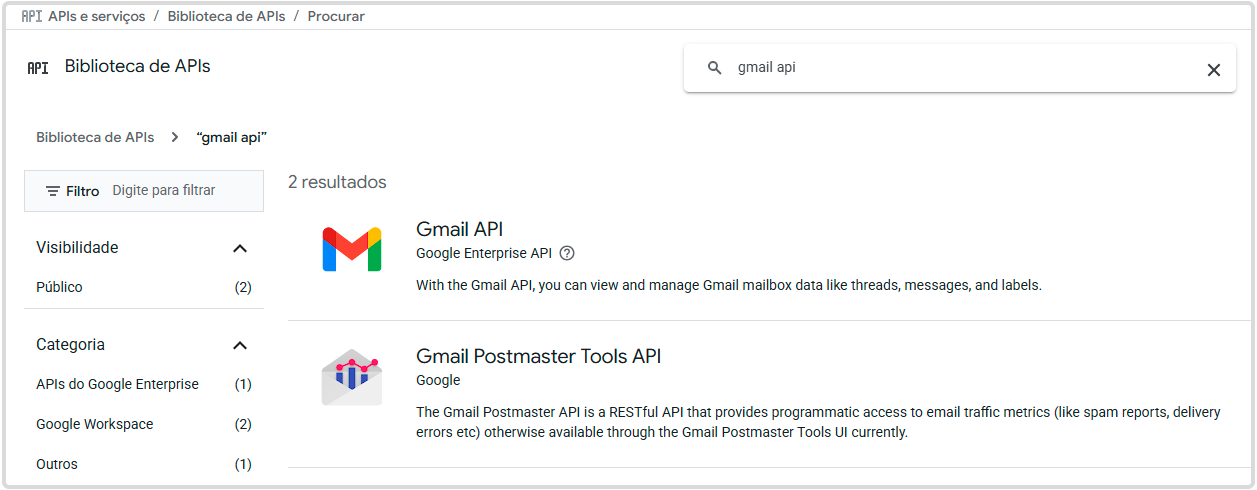Collapse the Visibilidade section
Screen dimensions: 1257x490
tap(239, 248)
